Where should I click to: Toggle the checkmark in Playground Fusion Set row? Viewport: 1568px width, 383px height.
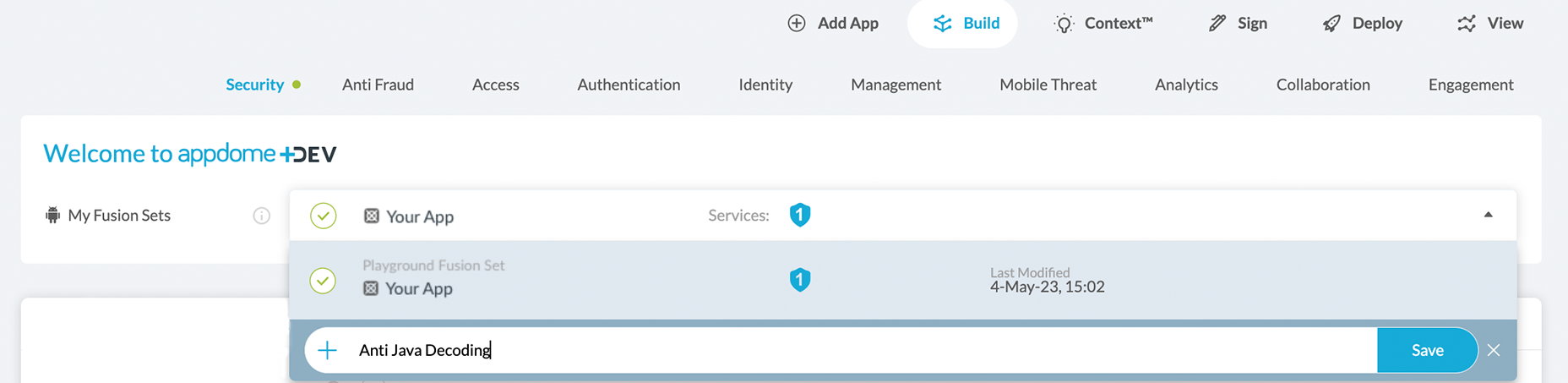point(323,281)
